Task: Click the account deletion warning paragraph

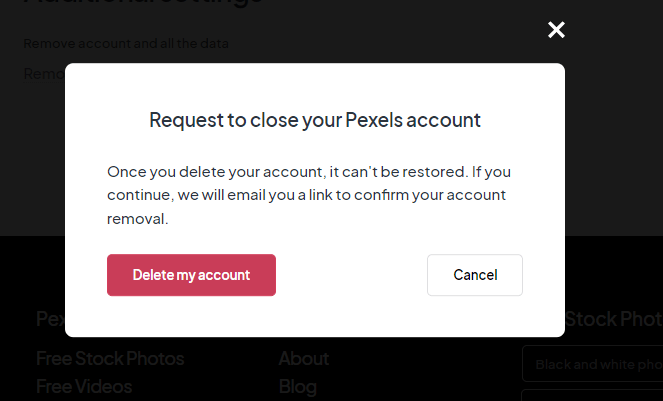Action: 309,194
